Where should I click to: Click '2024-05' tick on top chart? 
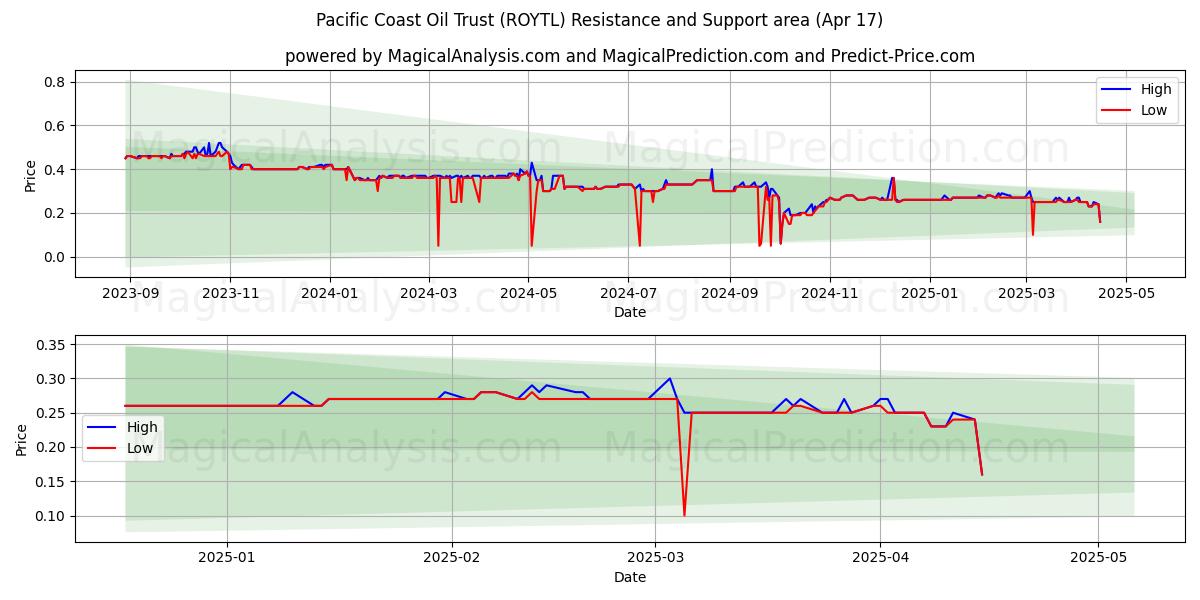click(x=529, y=293)
